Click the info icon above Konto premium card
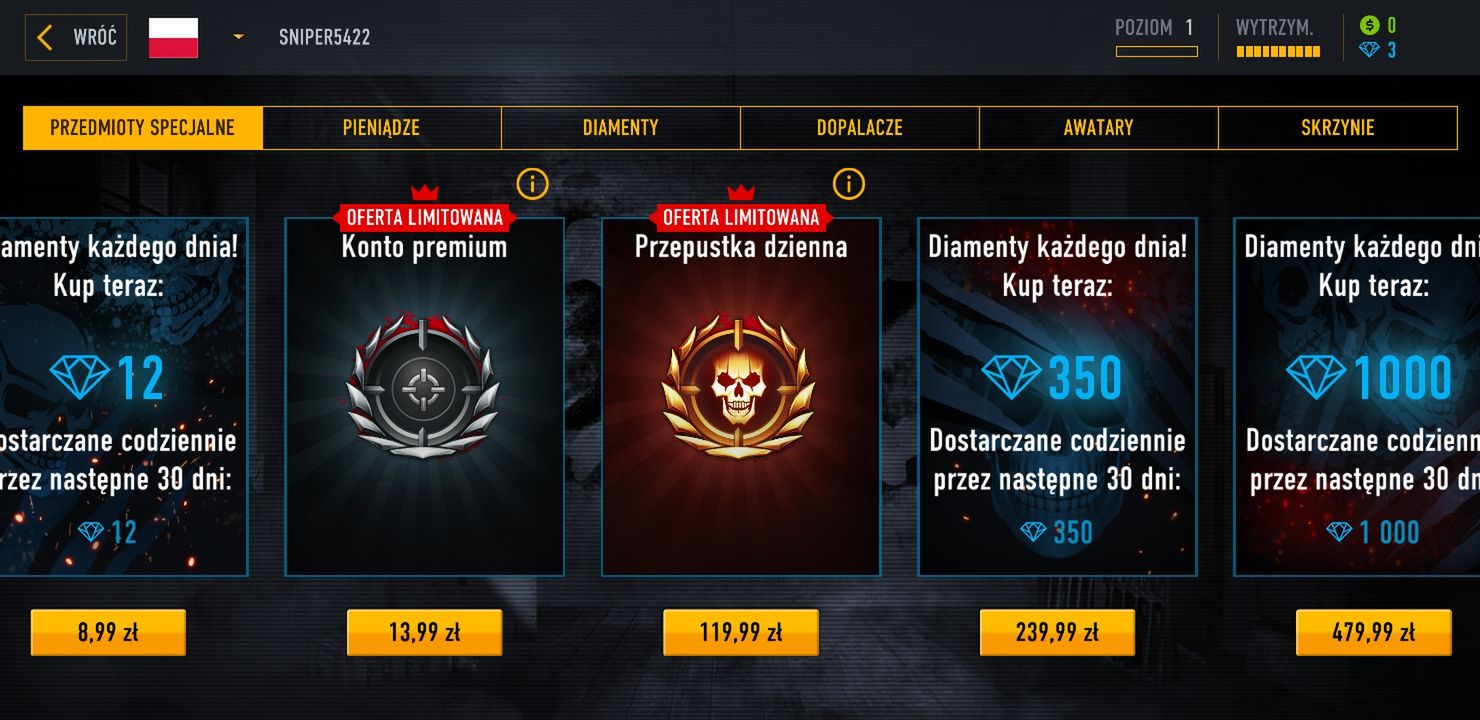 pos(532,184)
